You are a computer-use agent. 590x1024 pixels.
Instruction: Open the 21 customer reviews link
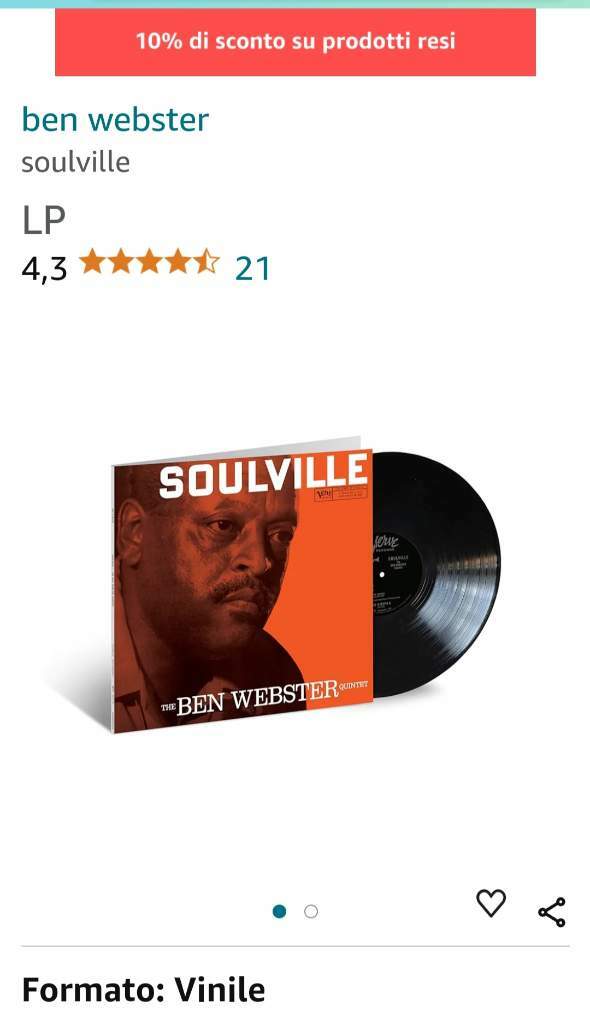pos(252,268)
